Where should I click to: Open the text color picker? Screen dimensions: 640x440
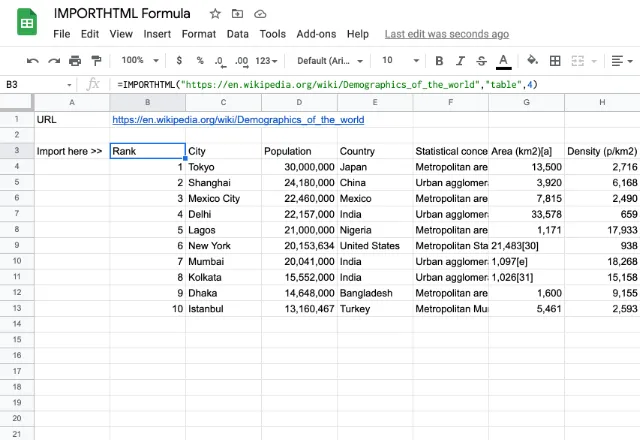point(504,62)
